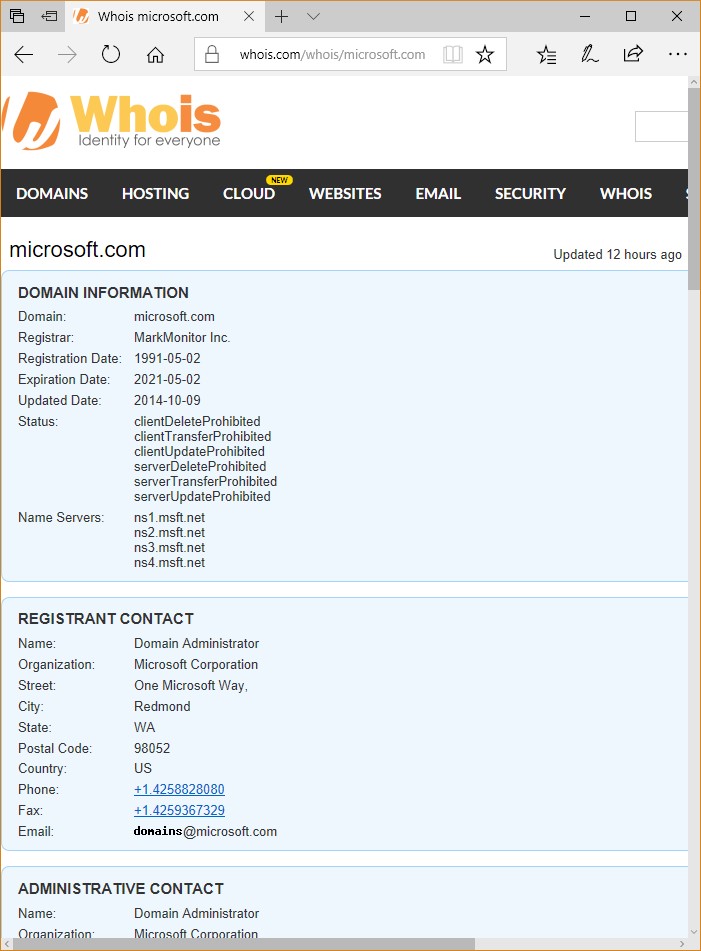The image size is (701, 951).
Task: Open the Favorites hub icon
Action: pyautogui.click(x=546, y=55)
